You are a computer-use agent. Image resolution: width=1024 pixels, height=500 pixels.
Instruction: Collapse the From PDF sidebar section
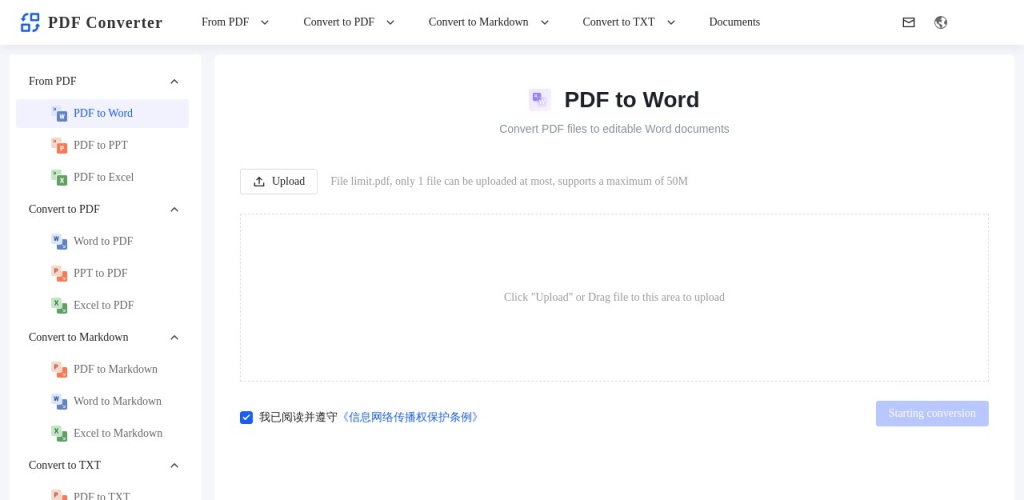pos(174,81)
